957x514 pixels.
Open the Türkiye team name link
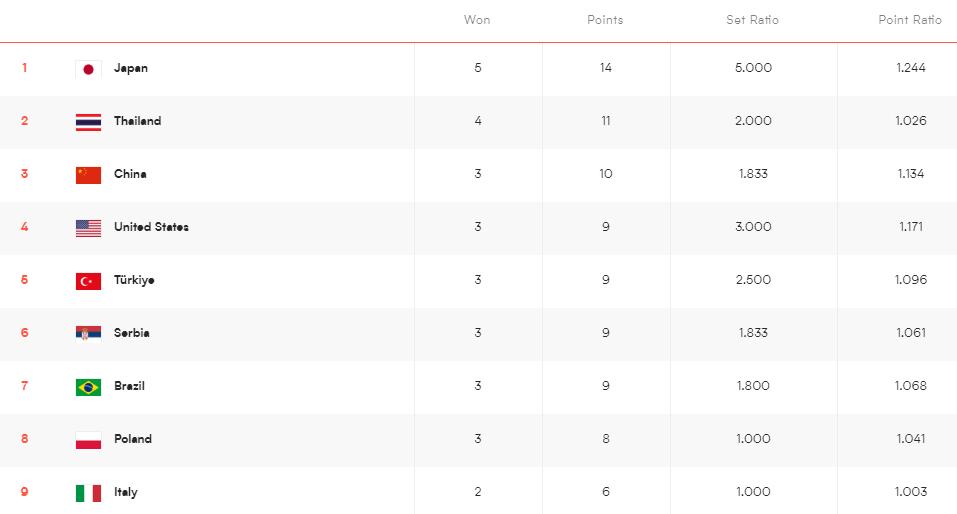(134, 280)
